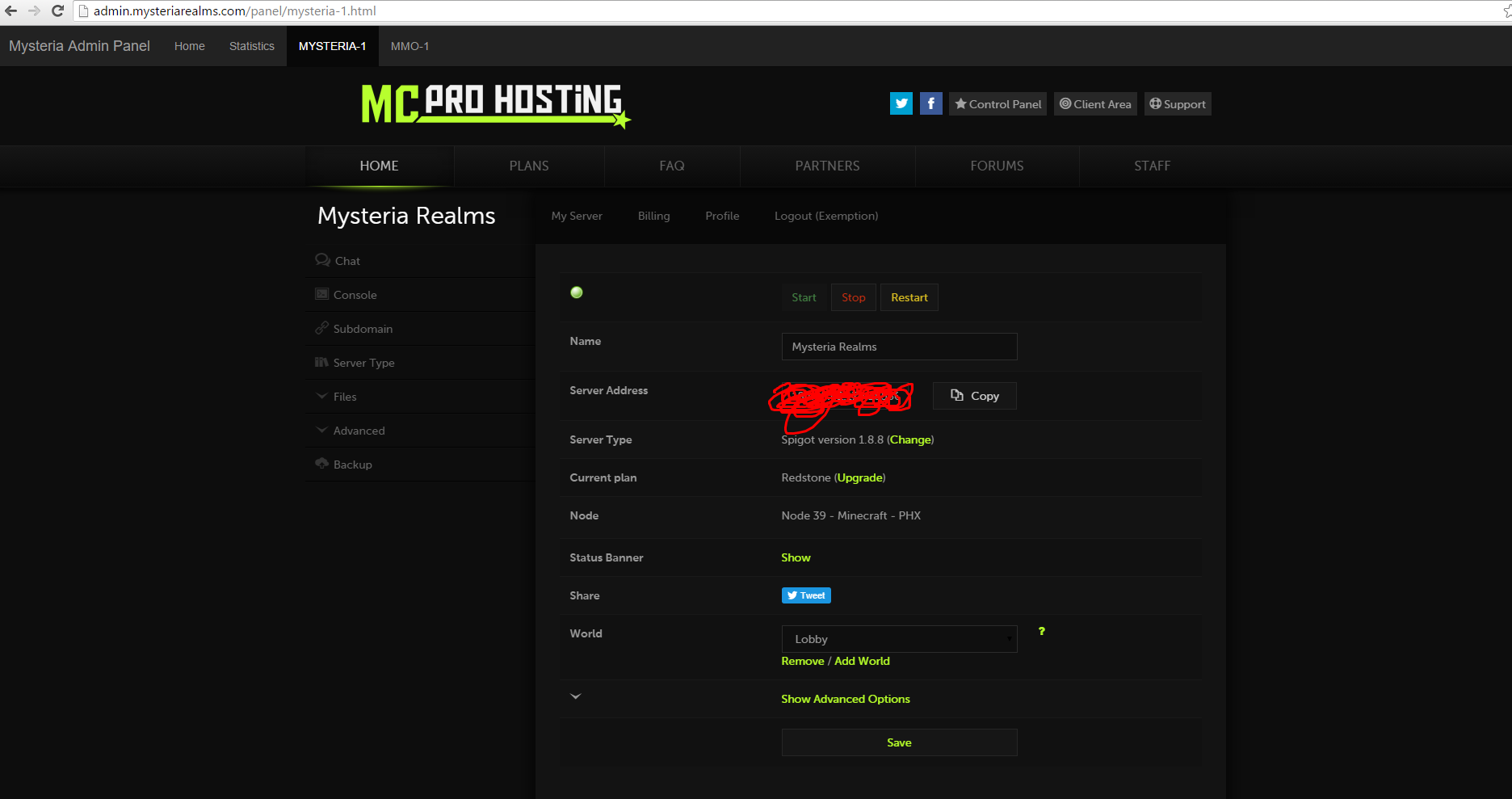Open the Support link with globe icon
Viewport: 1512px width, 799px height.
pos(1177,103)
